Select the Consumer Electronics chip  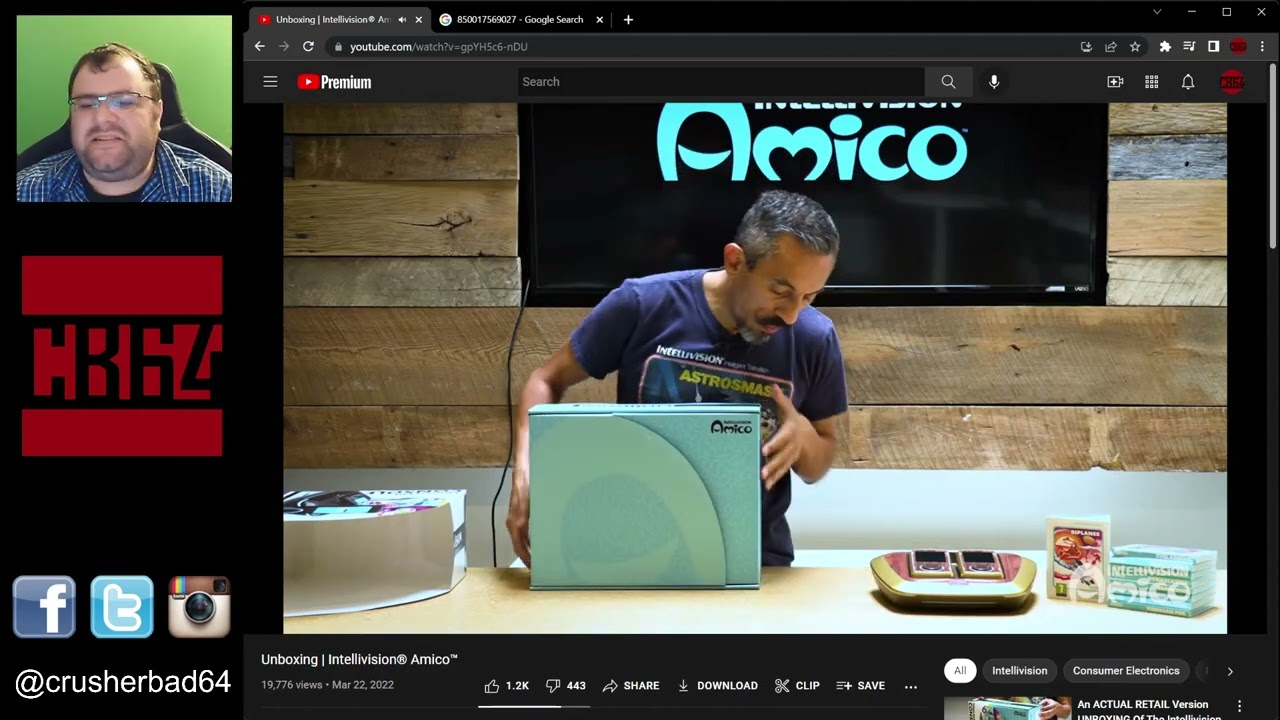click(1126, 671)
